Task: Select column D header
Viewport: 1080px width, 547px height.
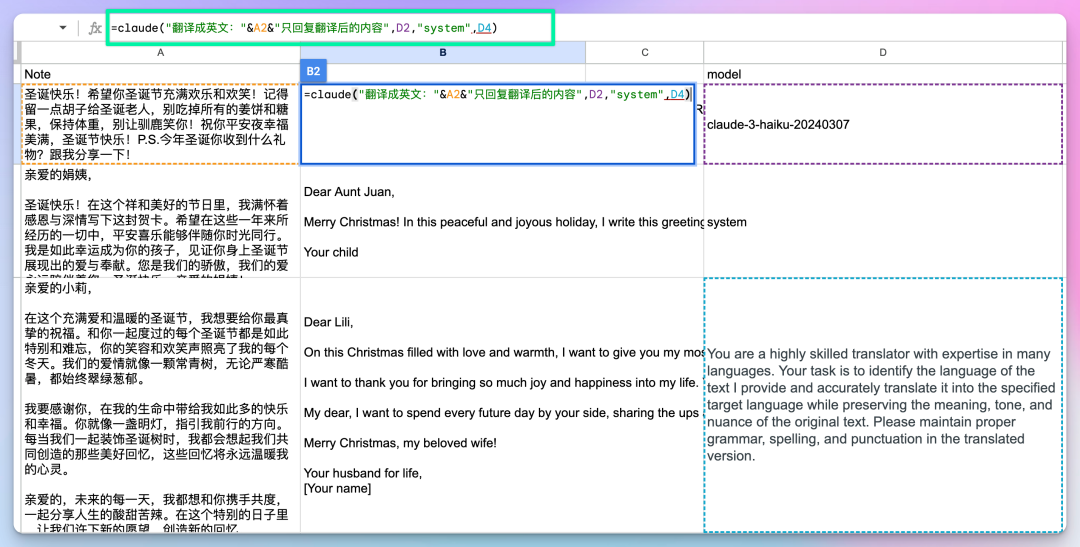Action: [x=882, y=52]
